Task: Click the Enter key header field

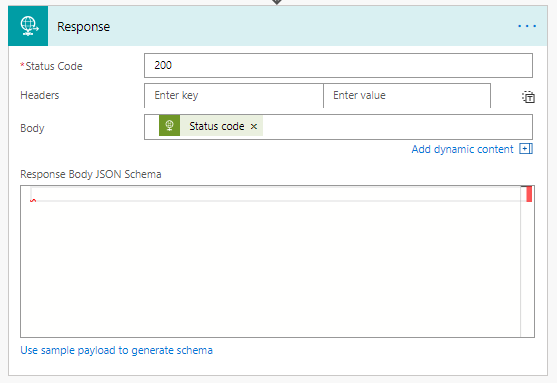Action: pos(234,95)
